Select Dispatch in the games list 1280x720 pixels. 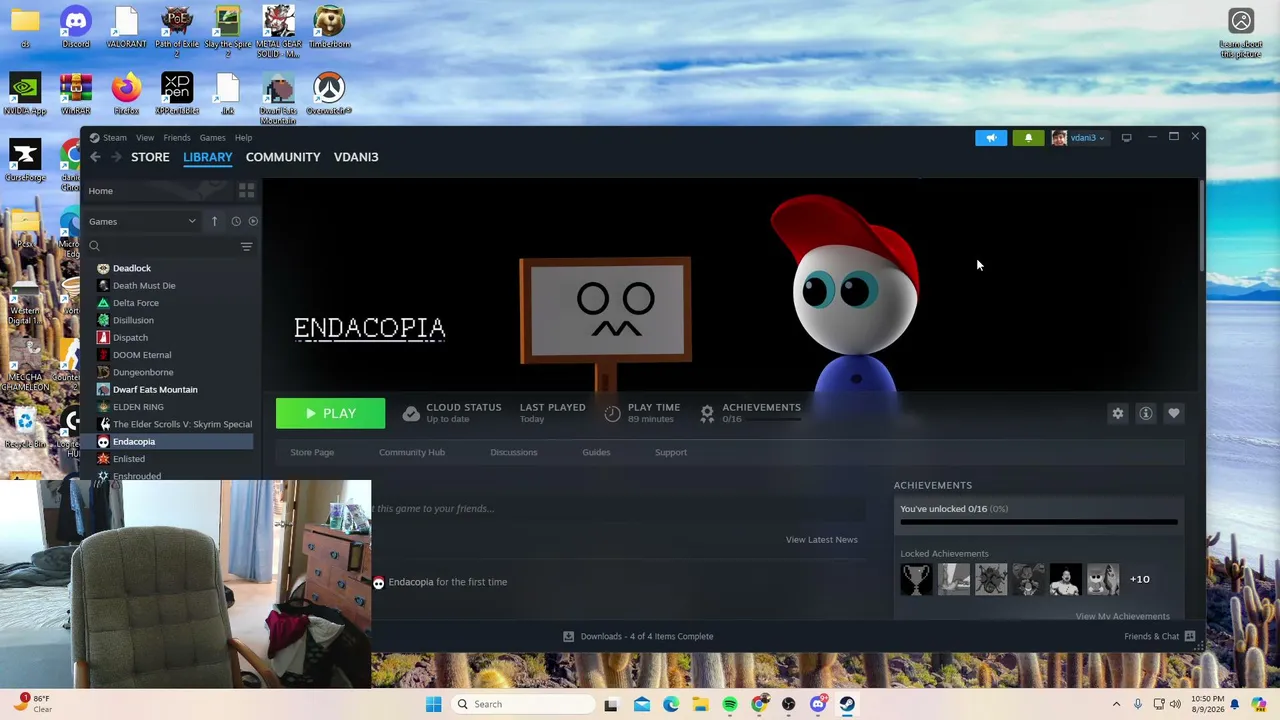coord(130,337)
